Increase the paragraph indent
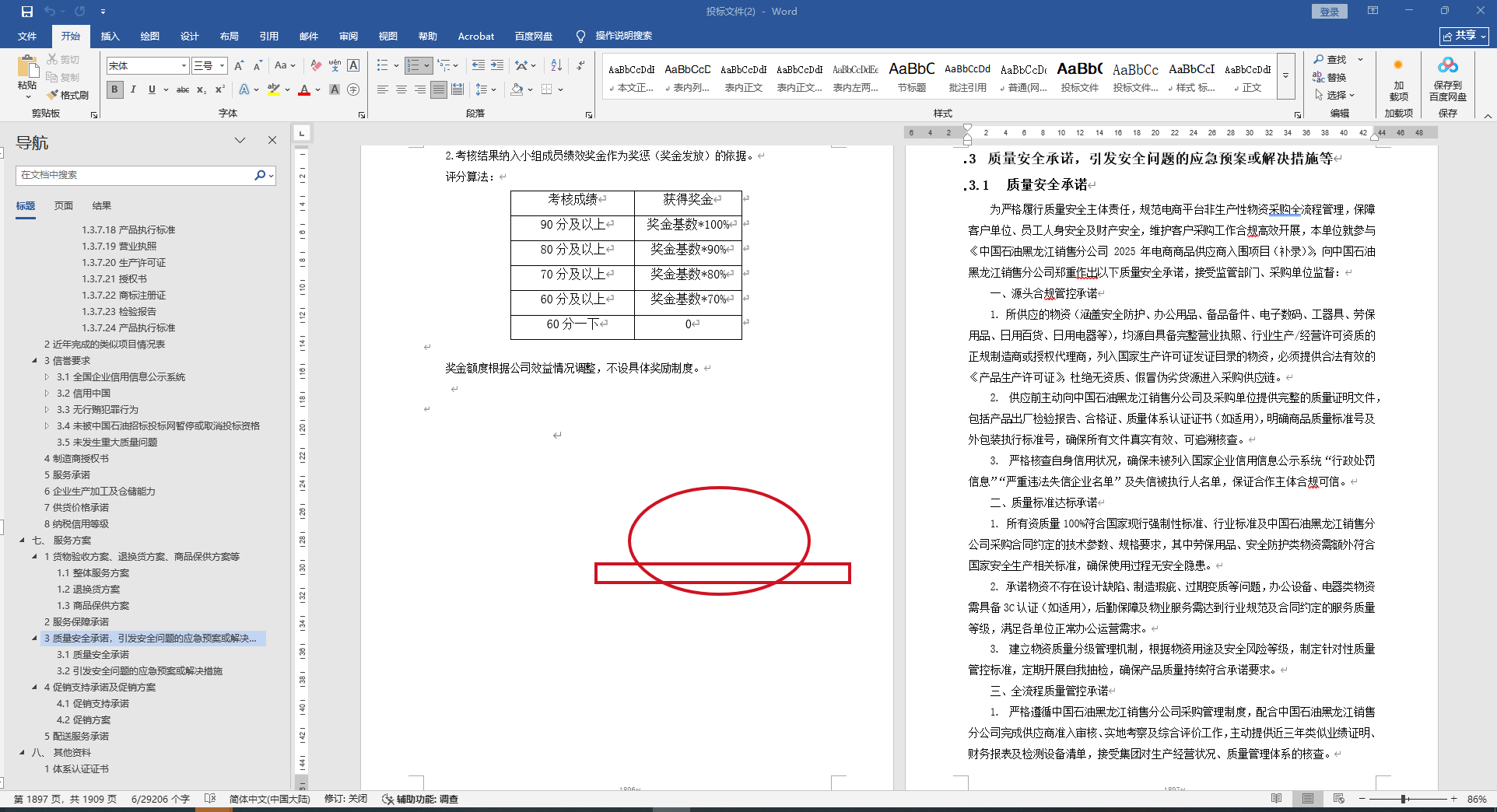1497x812 pixels. pyautogui.click(x=497, y=66)
